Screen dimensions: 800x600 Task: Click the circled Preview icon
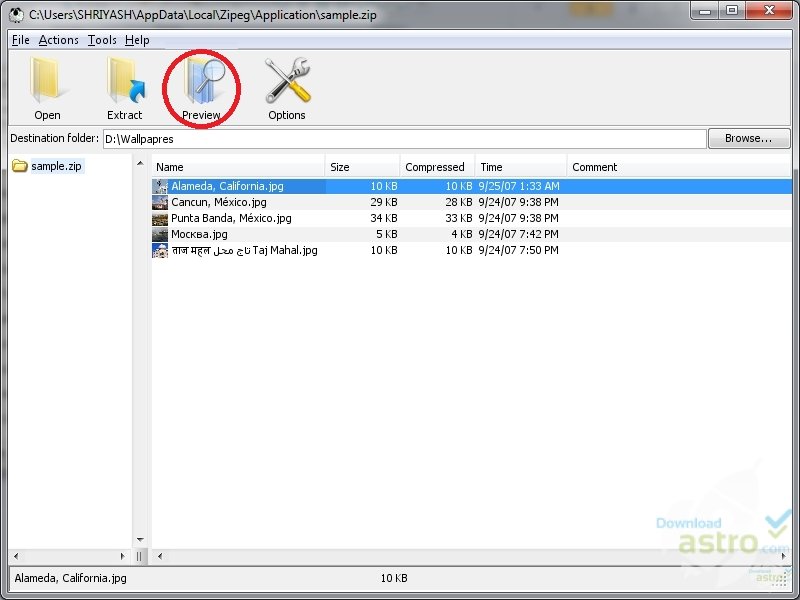coord(201,85)
